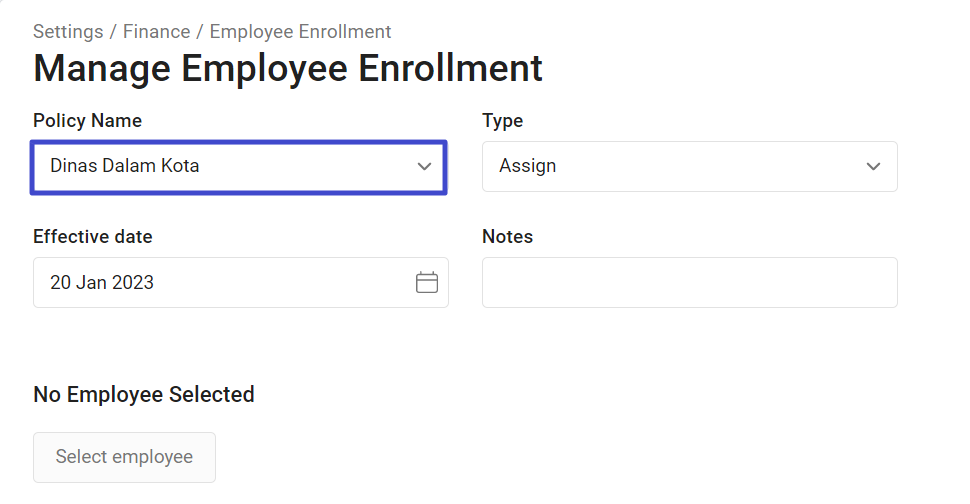Screen dimensions: 970x504
Task: Click the Manage Employee Enrollment heading
Action: pyautogui.click(x=288, y=68)
